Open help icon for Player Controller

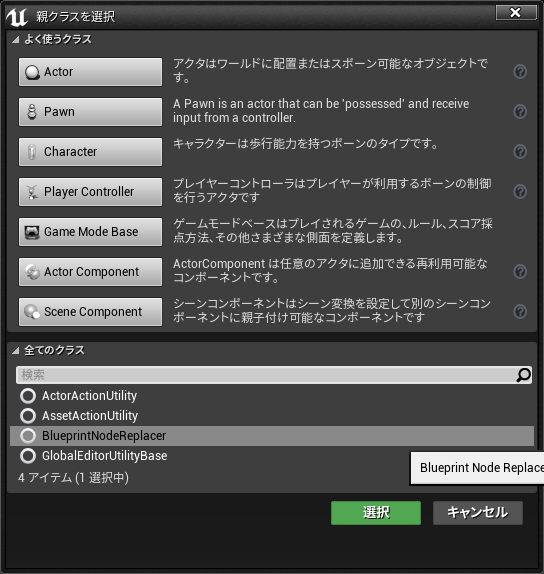point(520,191)
